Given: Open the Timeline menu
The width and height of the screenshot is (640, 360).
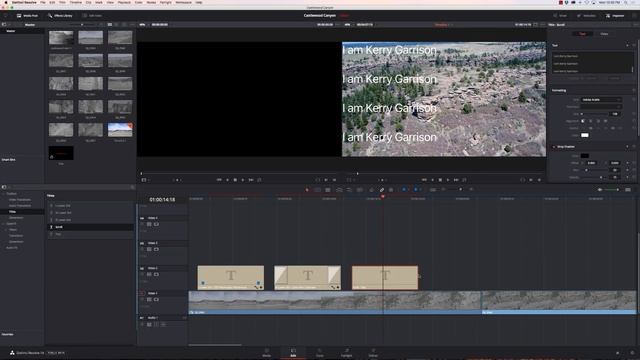Looking at the screenshot, I should (76, 2).
